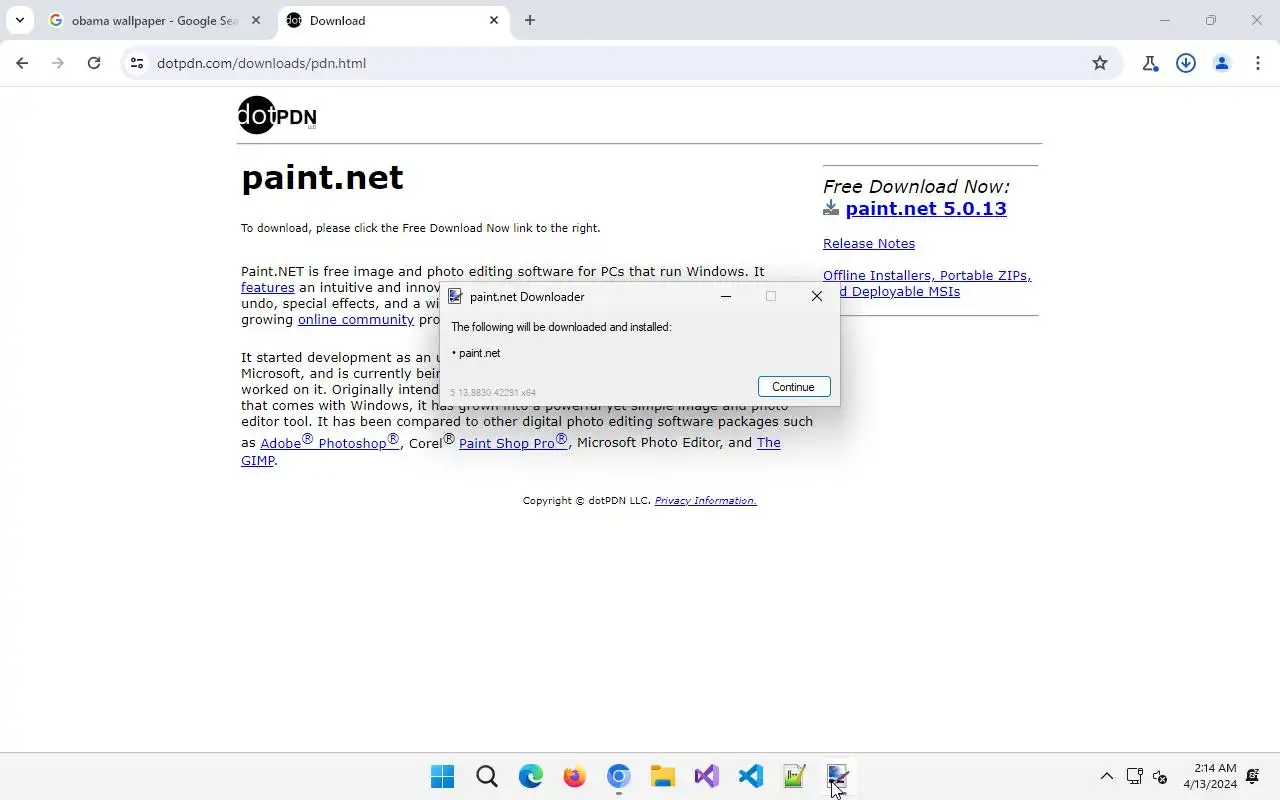Launch Firefox from the taskbar

[575, 776]
